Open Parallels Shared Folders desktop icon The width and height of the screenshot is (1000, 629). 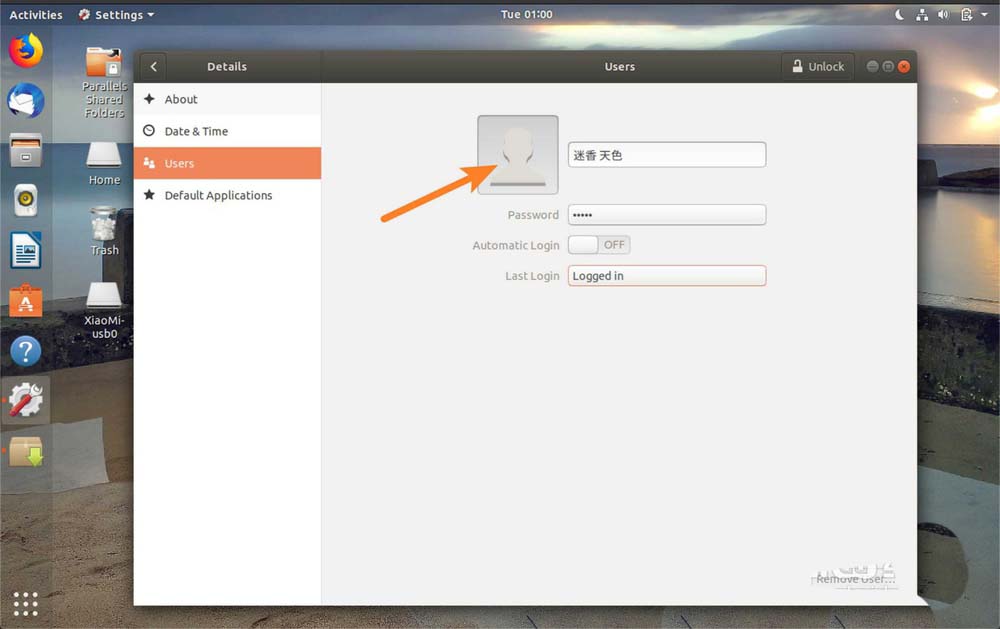point(104,82)
